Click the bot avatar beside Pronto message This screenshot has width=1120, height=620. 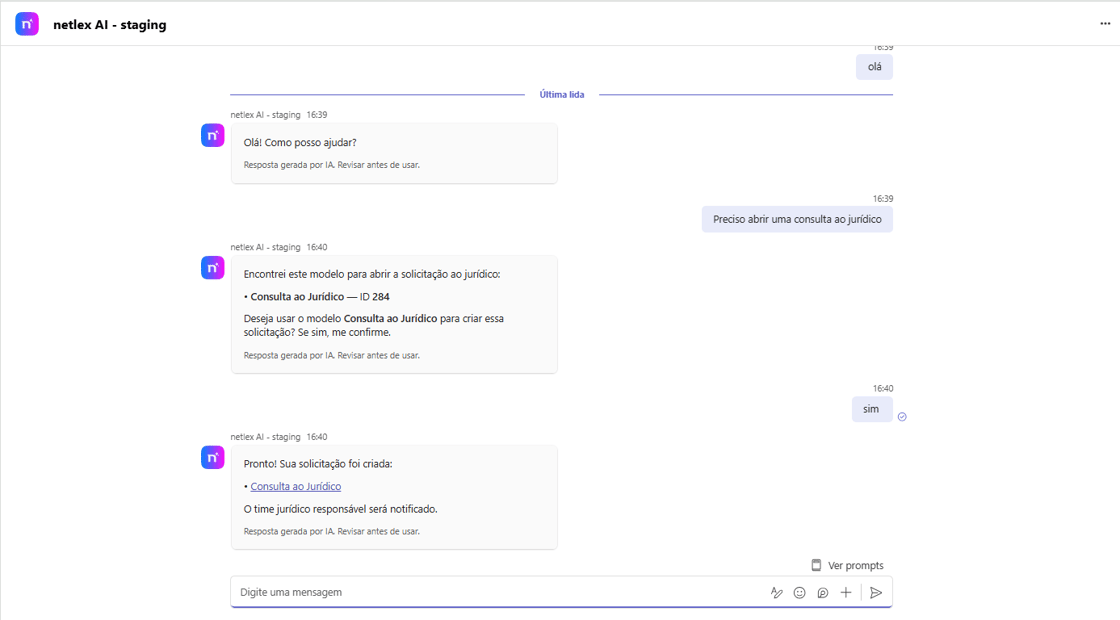coord(213,457)
